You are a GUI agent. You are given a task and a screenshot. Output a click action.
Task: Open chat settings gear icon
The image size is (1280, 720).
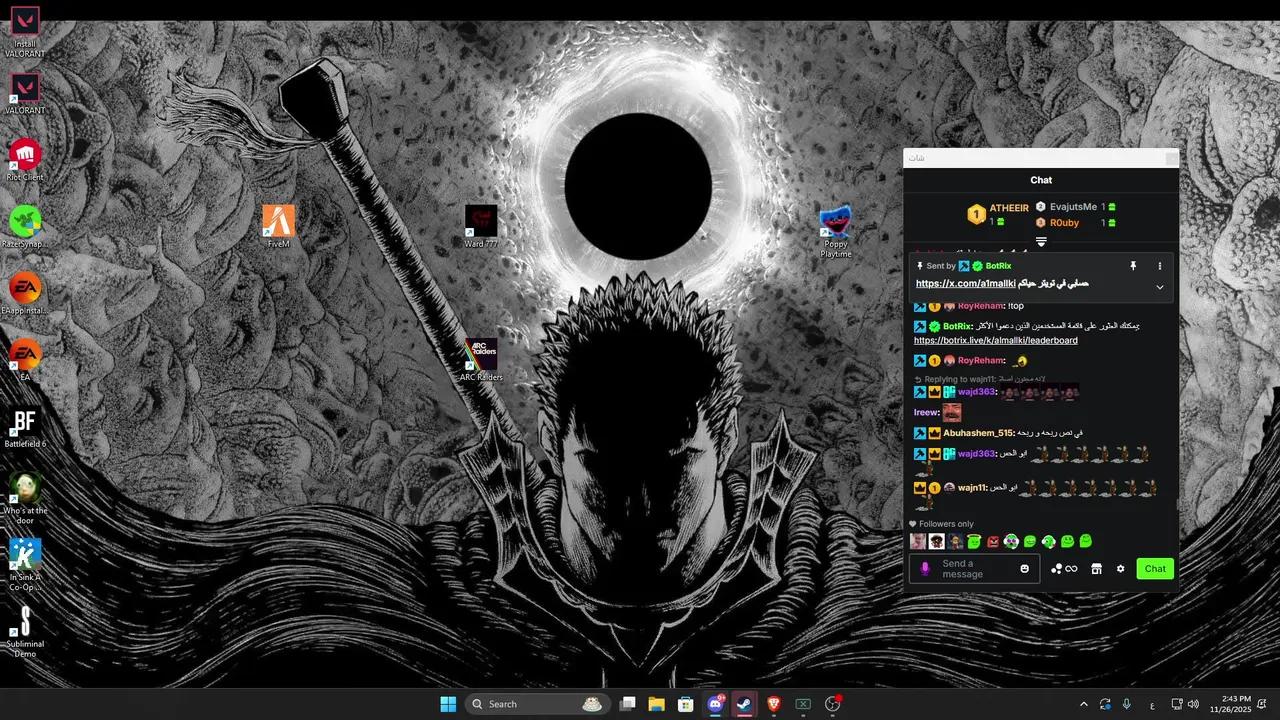coord(1120,569)
